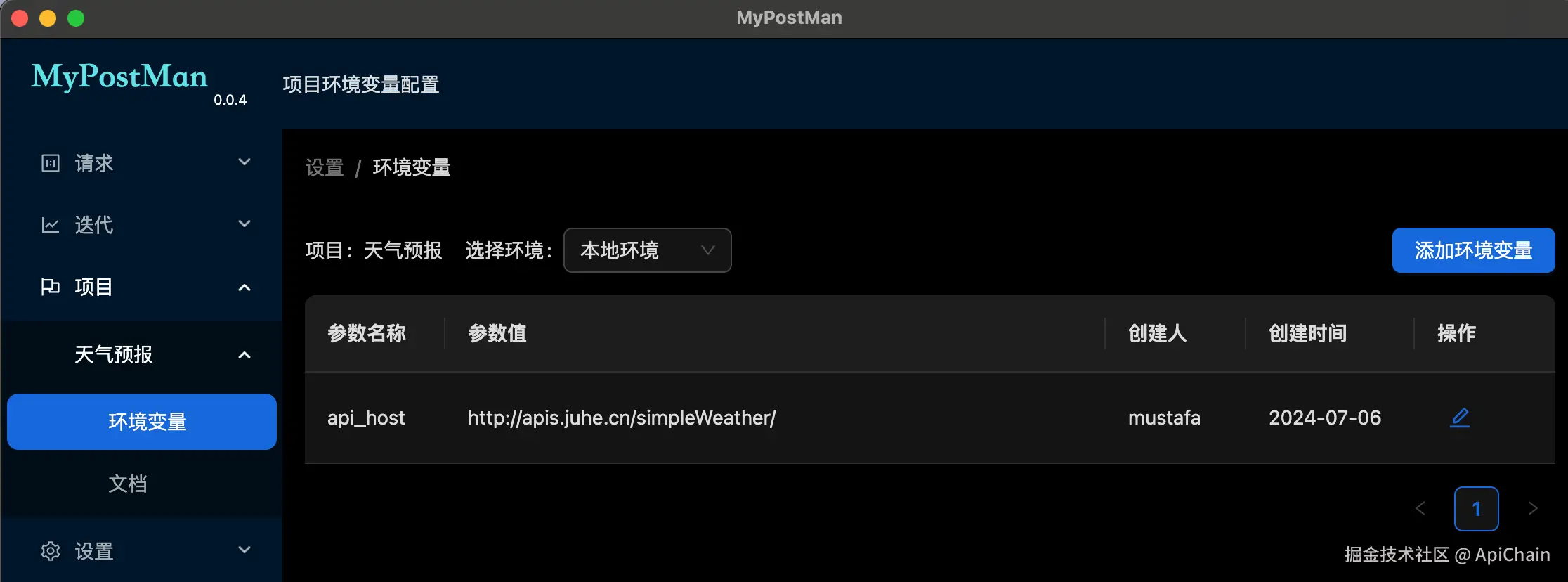Expand the 设置 menu chevron
The width and height of the screenshot is (1568, 582).
(x=244, y=550)
